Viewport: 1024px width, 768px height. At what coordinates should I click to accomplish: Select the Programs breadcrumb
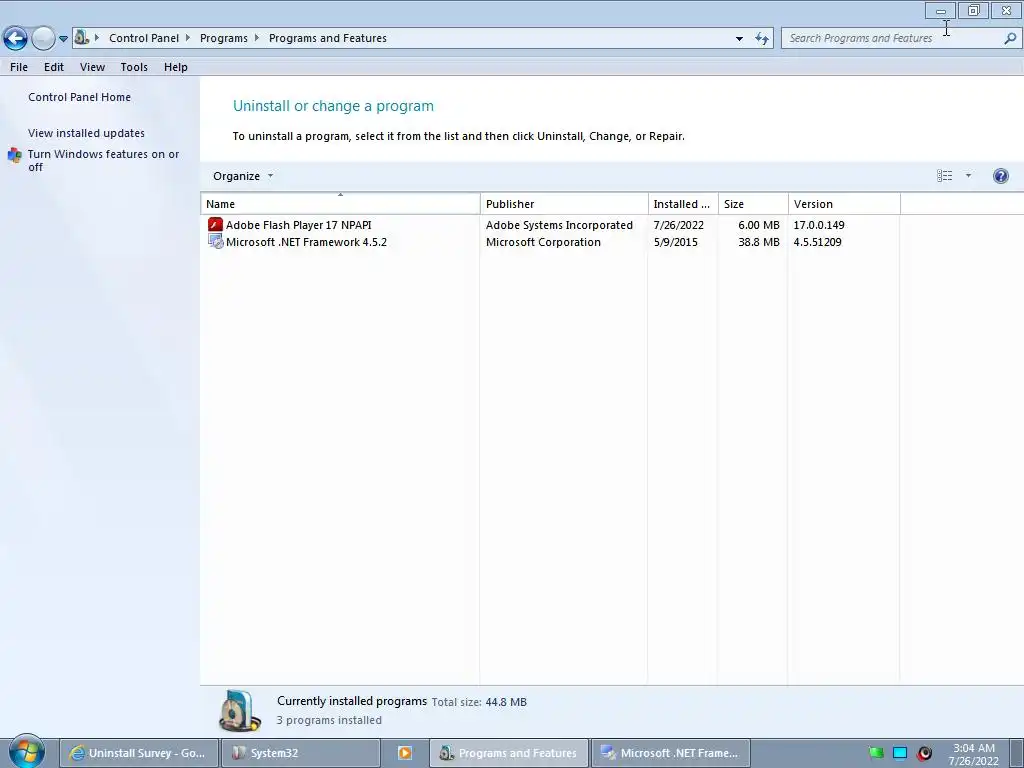coord(223,38)
